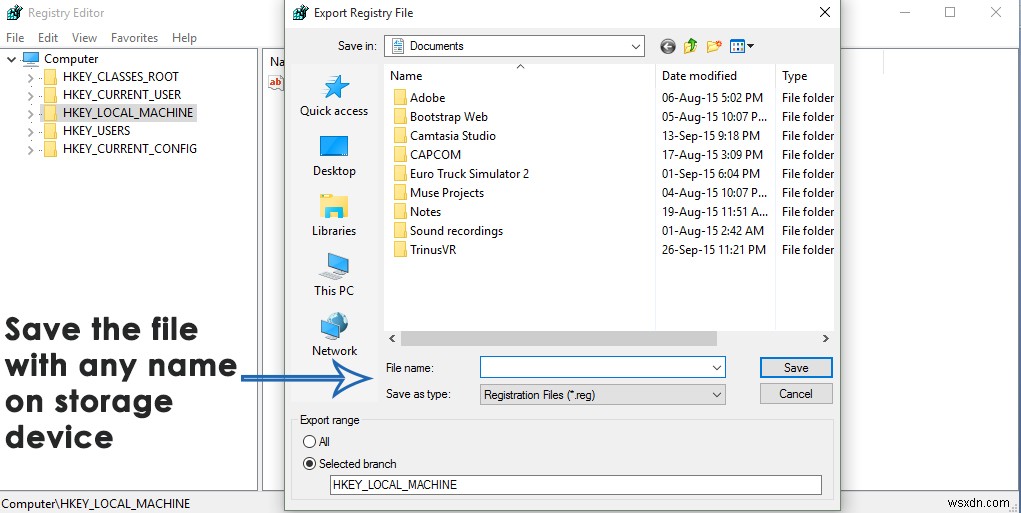Select Quick access in places bar
This screenshot has height=513, width=1021.
click(x=334, y=96)
